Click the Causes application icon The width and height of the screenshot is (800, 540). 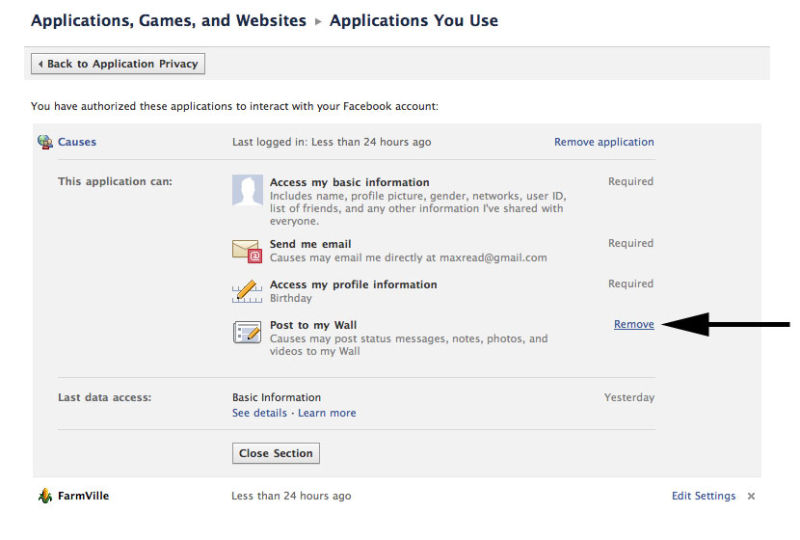pyautogui.click(x=45, y=142)
